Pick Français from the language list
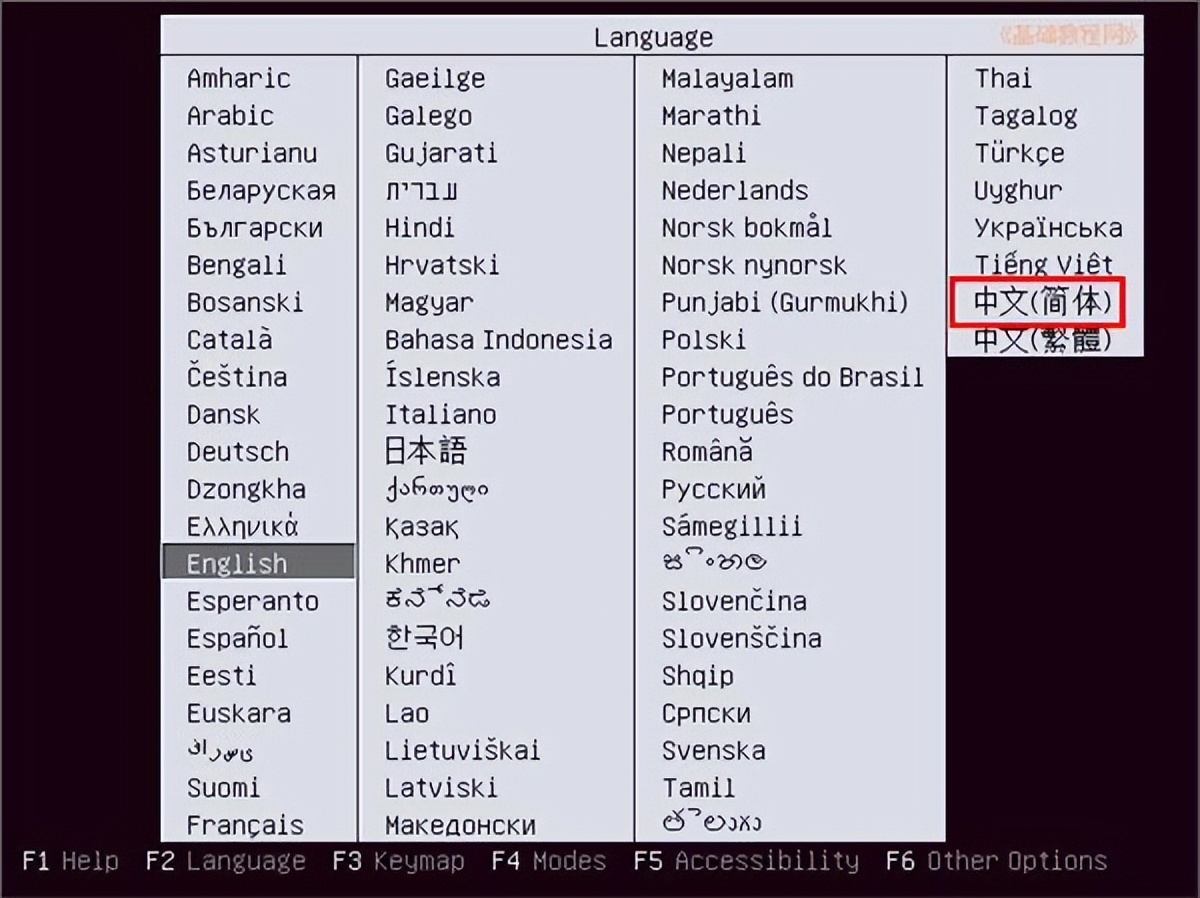This screenshot has height=898, width=1200. (243, 824)
